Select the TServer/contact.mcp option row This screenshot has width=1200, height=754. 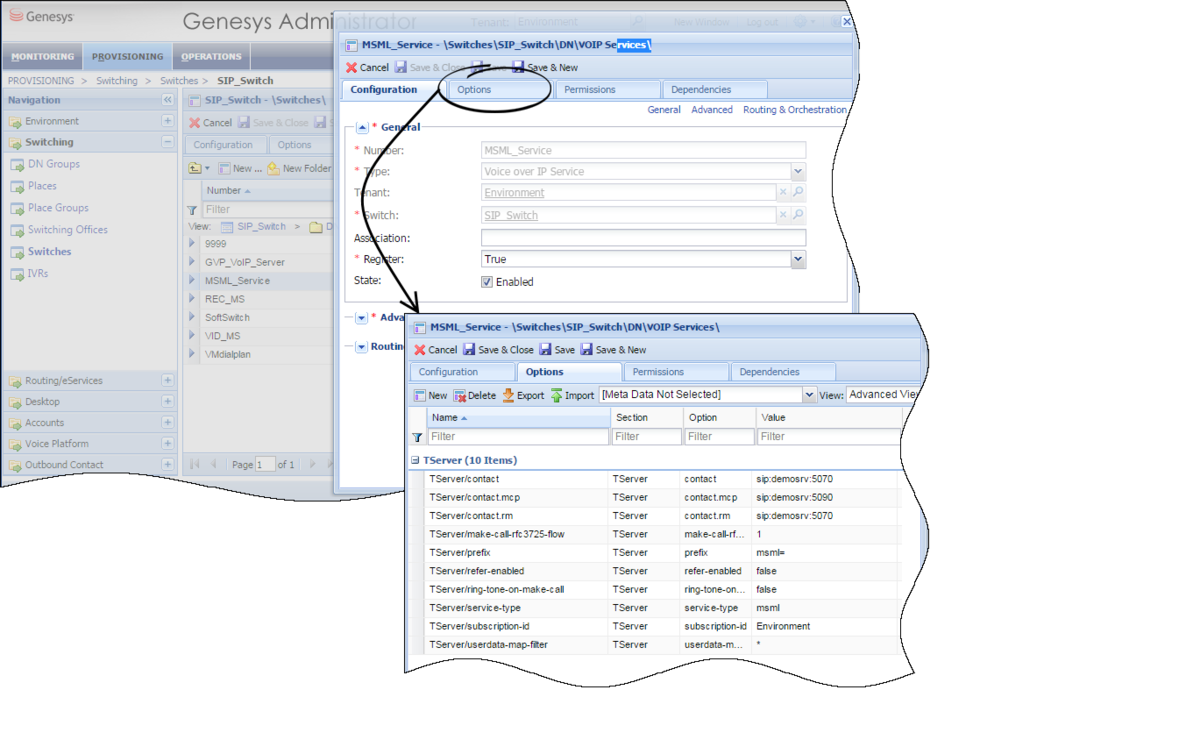click(655, 498)
